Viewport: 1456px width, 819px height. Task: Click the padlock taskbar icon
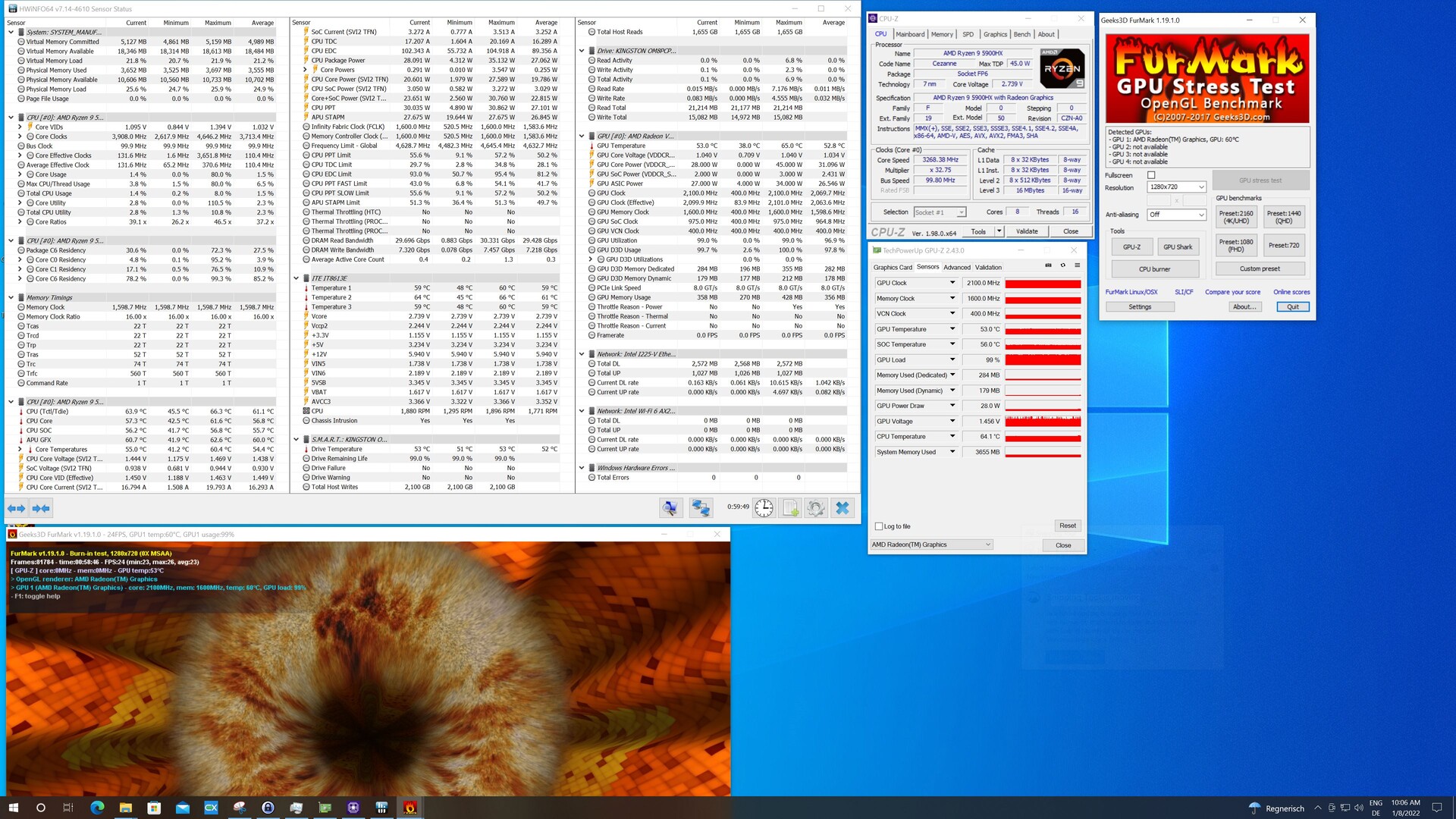268,808
